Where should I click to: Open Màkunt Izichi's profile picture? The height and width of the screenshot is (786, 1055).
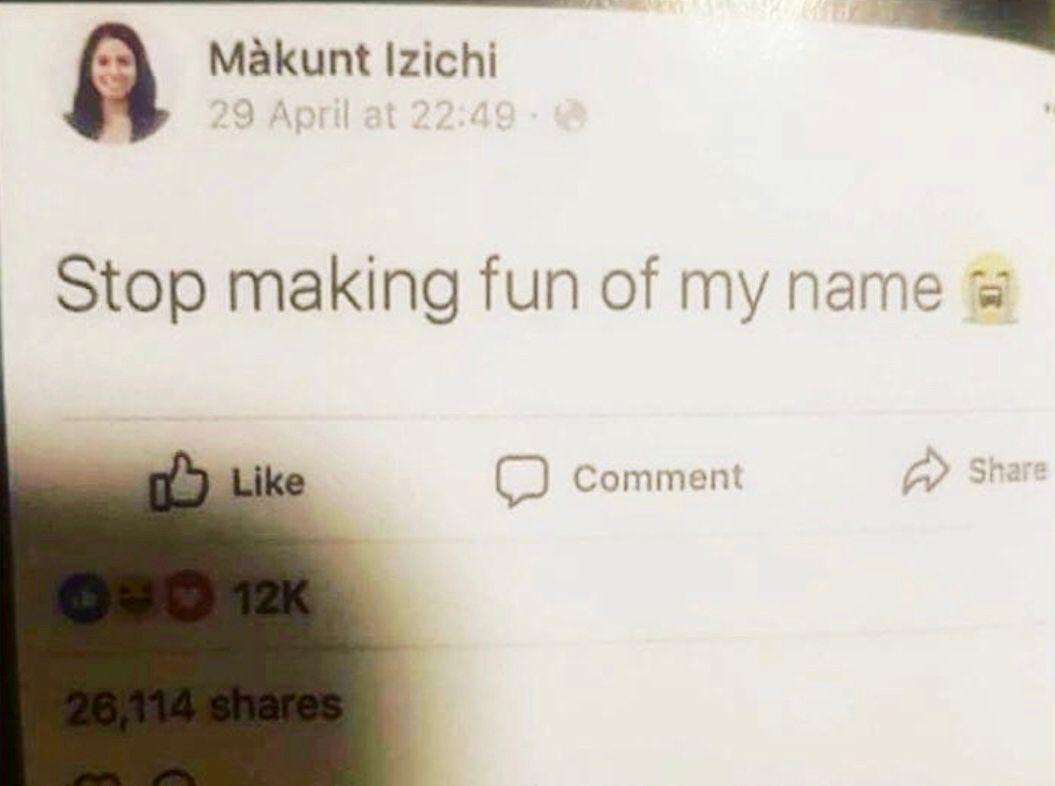point(116,83)
